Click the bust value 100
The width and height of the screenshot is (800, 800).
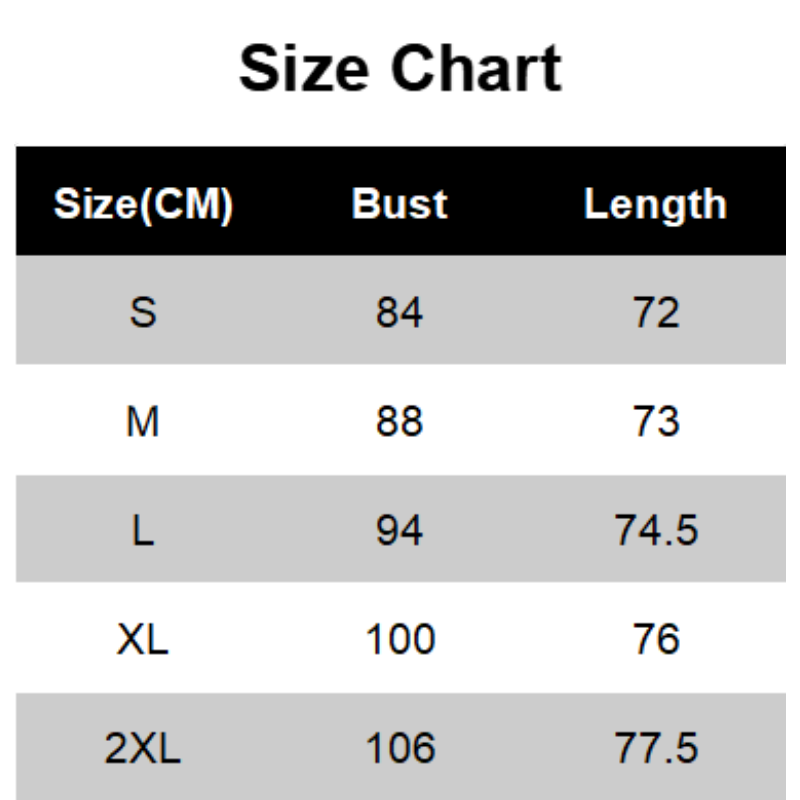(400, 639)
